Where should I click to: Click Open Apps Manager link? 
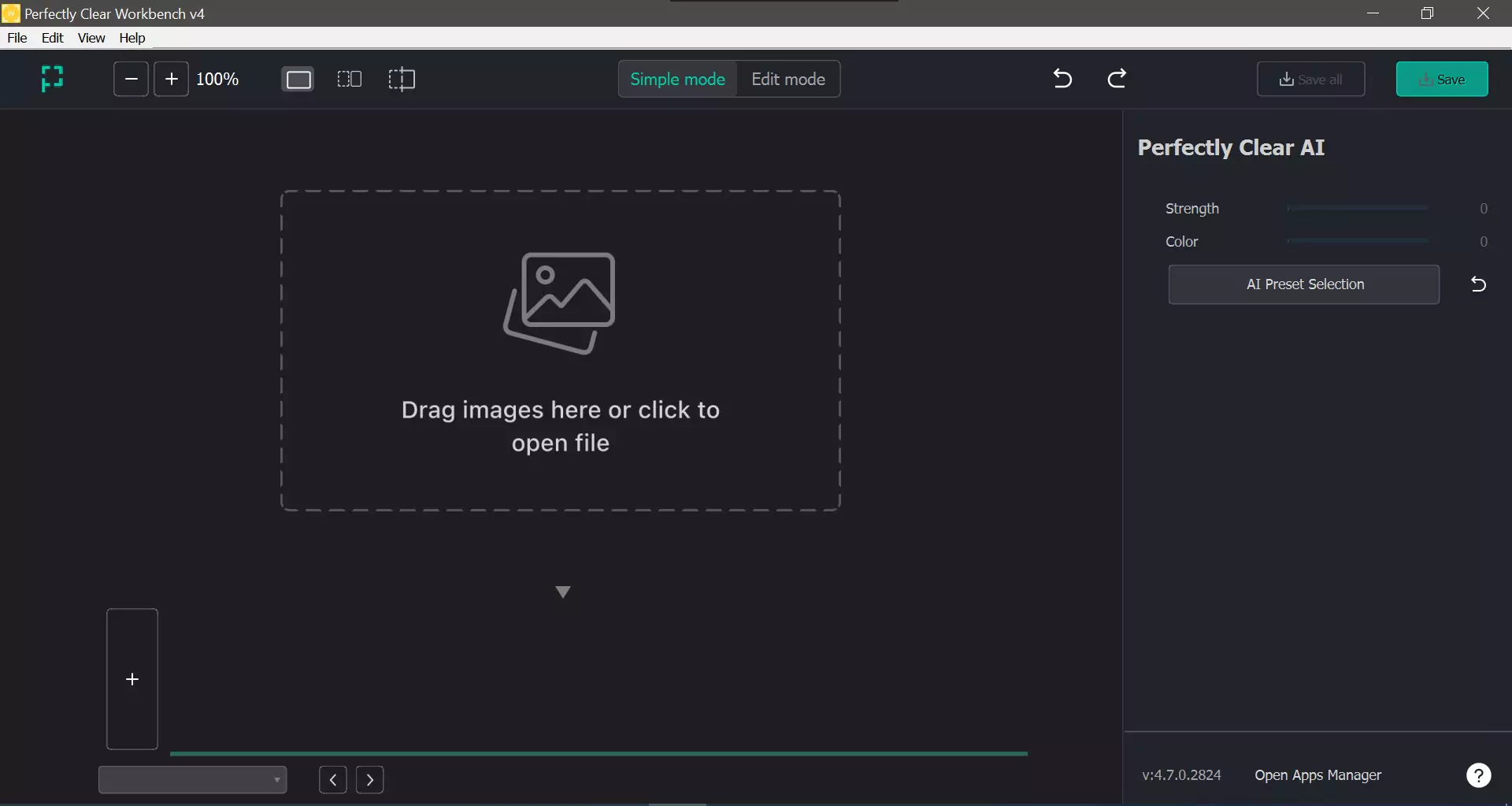point(1317,775)
